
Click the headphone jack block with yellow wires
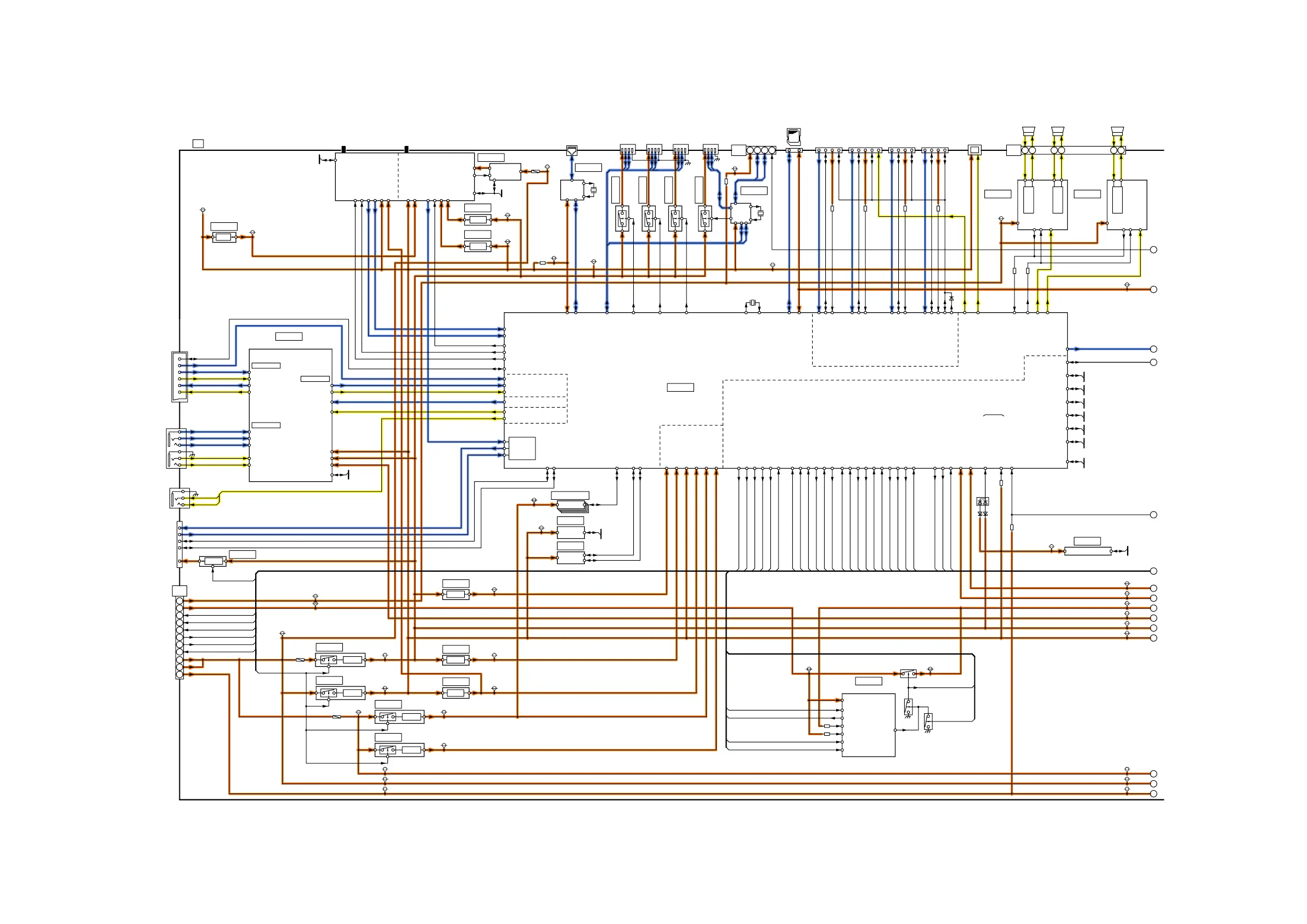click(179, 498)
